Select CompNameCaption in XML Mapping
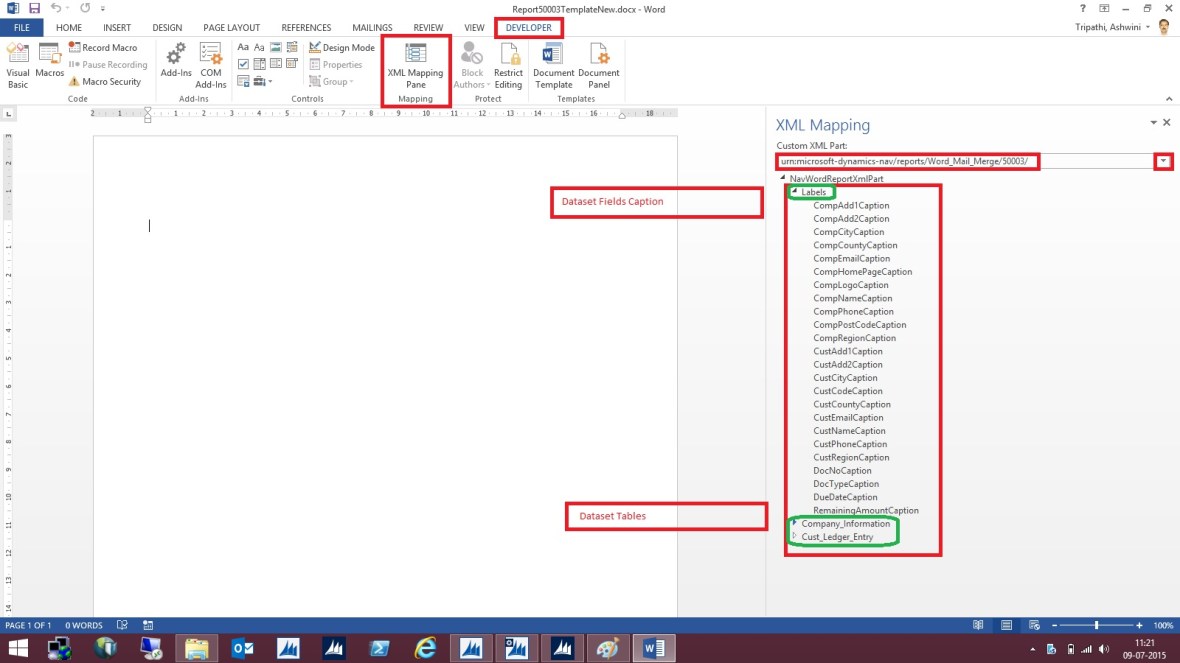Viewport: 1180px width, 663px height. (x=852, y=298)
